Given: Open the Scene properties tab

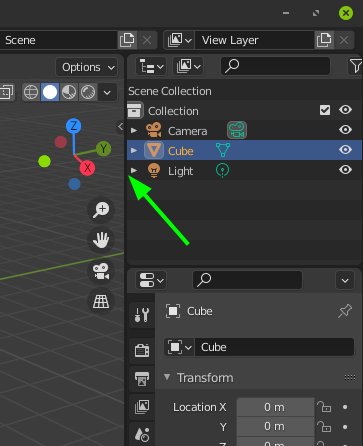Looking at the screenshot, I should click(142, 435).
